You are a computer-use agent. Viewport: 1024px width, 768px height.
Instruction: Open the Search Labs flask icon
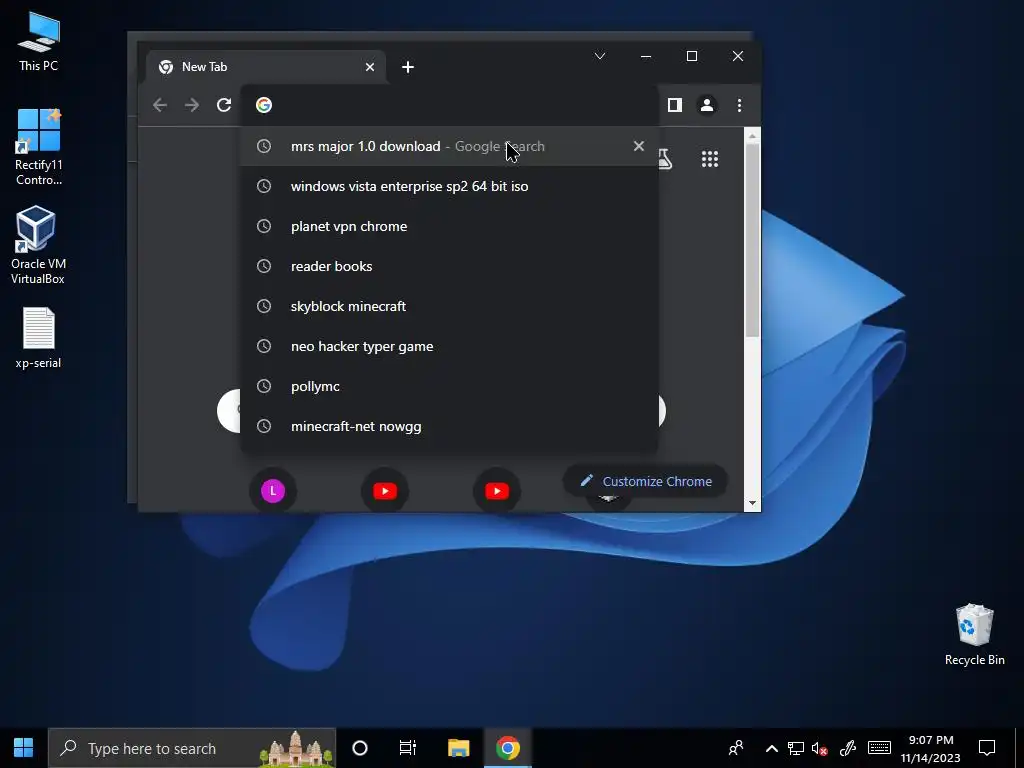(x=665, y=159)
